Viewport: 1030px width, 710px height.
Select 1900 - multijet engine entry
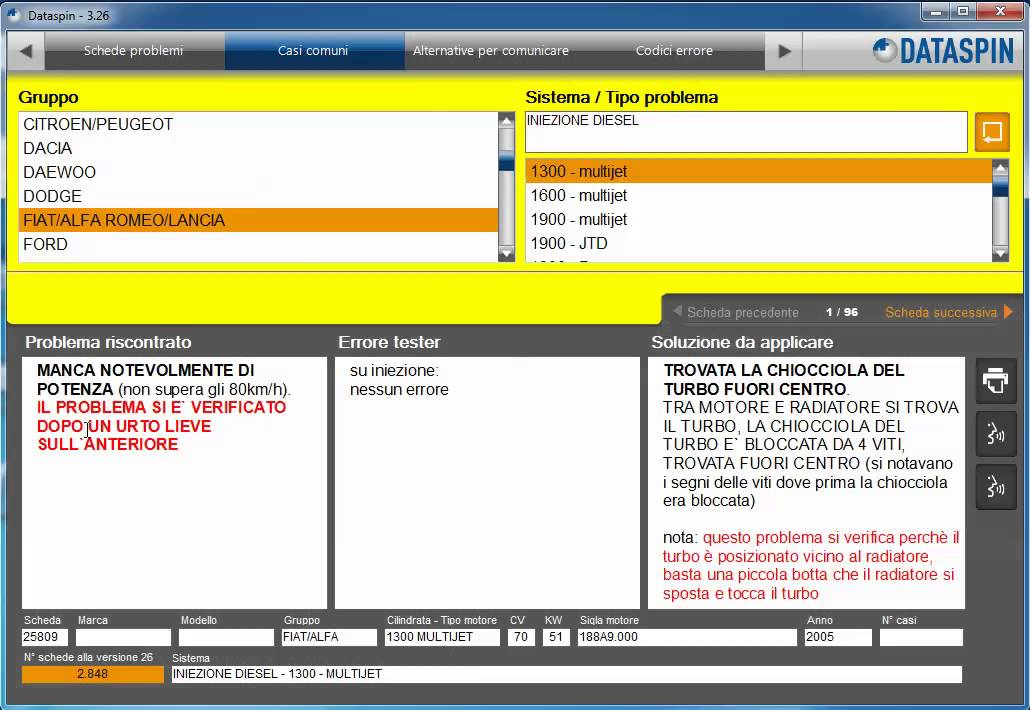point(759,219)
